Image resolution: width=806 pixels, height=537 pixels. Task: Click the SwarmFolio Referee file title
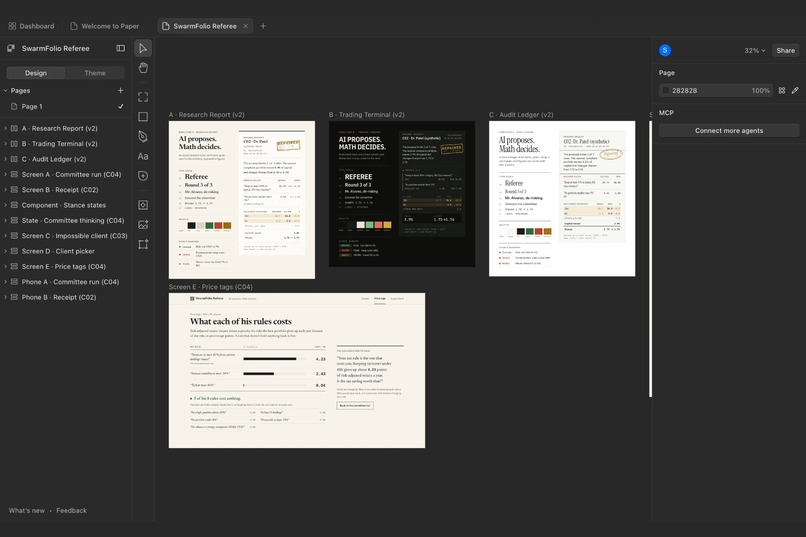coord(56,48)
